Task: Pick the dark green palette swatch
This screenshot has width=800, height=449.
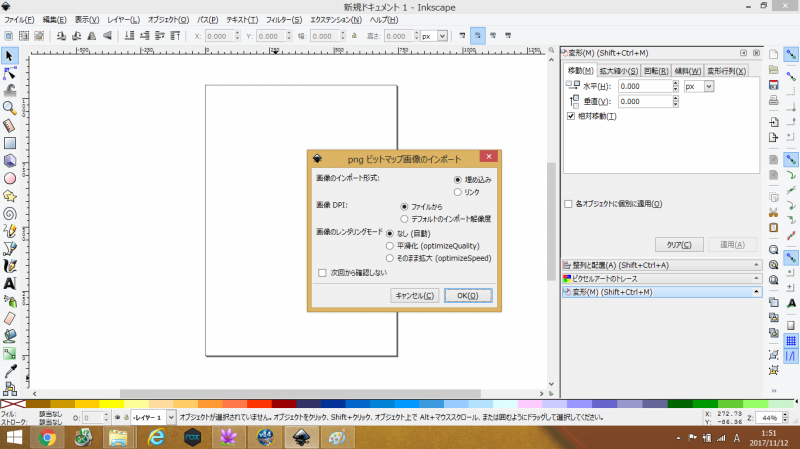Action: 680,404
